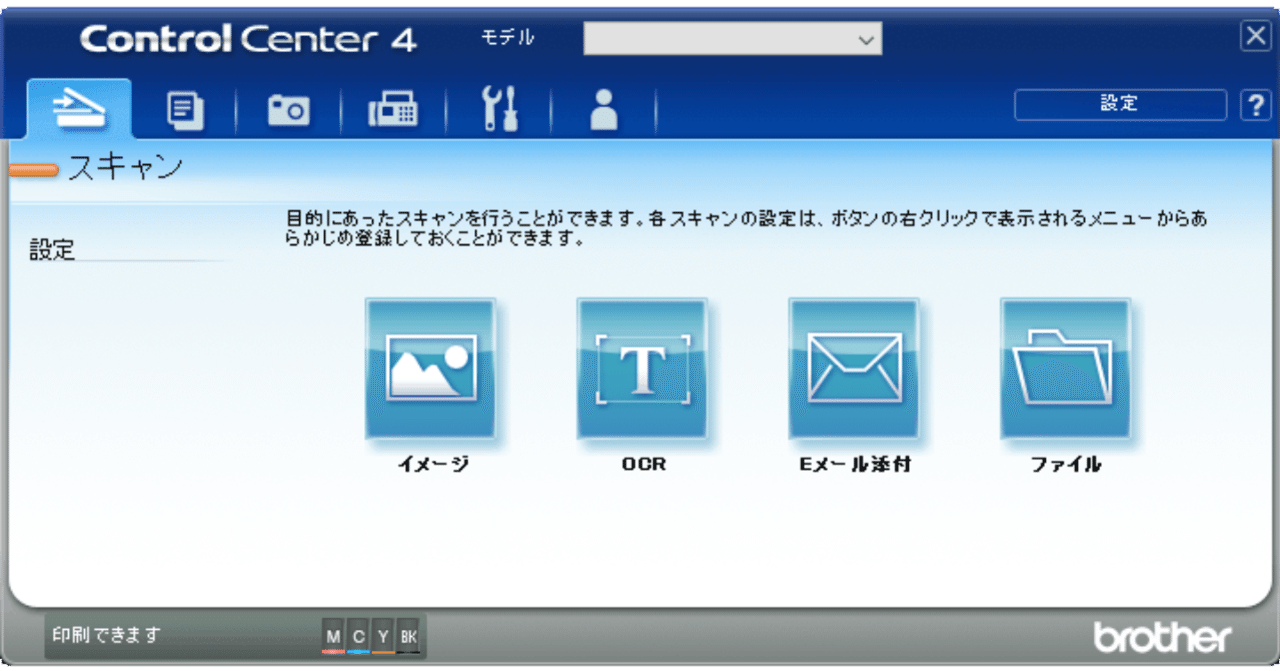Screen dimensions: 1280x671
Task: Click the Yellow ink level indicator
Action: (382, 635)
